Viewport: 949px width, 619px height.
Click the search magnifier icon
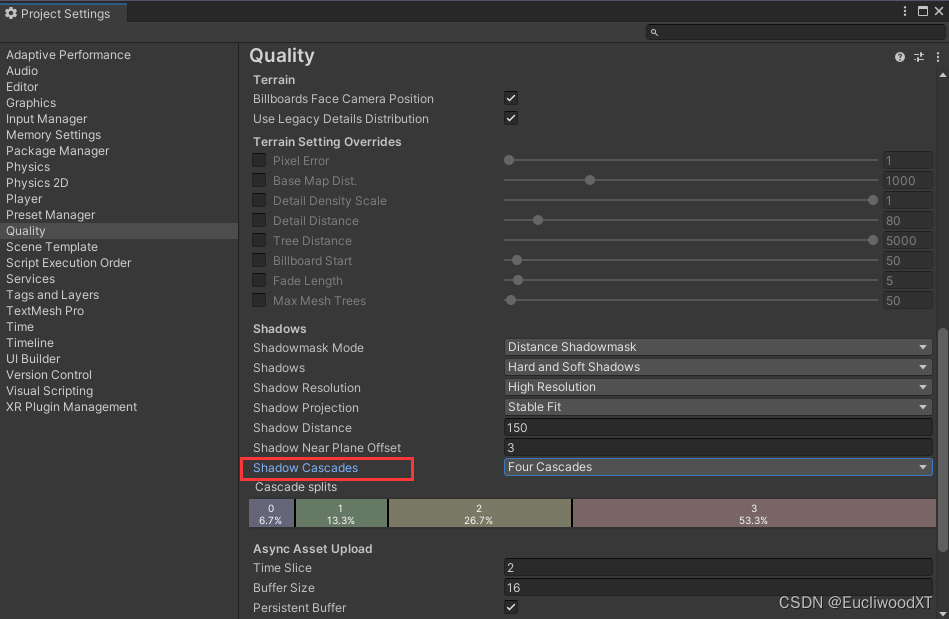click(654, 32)
